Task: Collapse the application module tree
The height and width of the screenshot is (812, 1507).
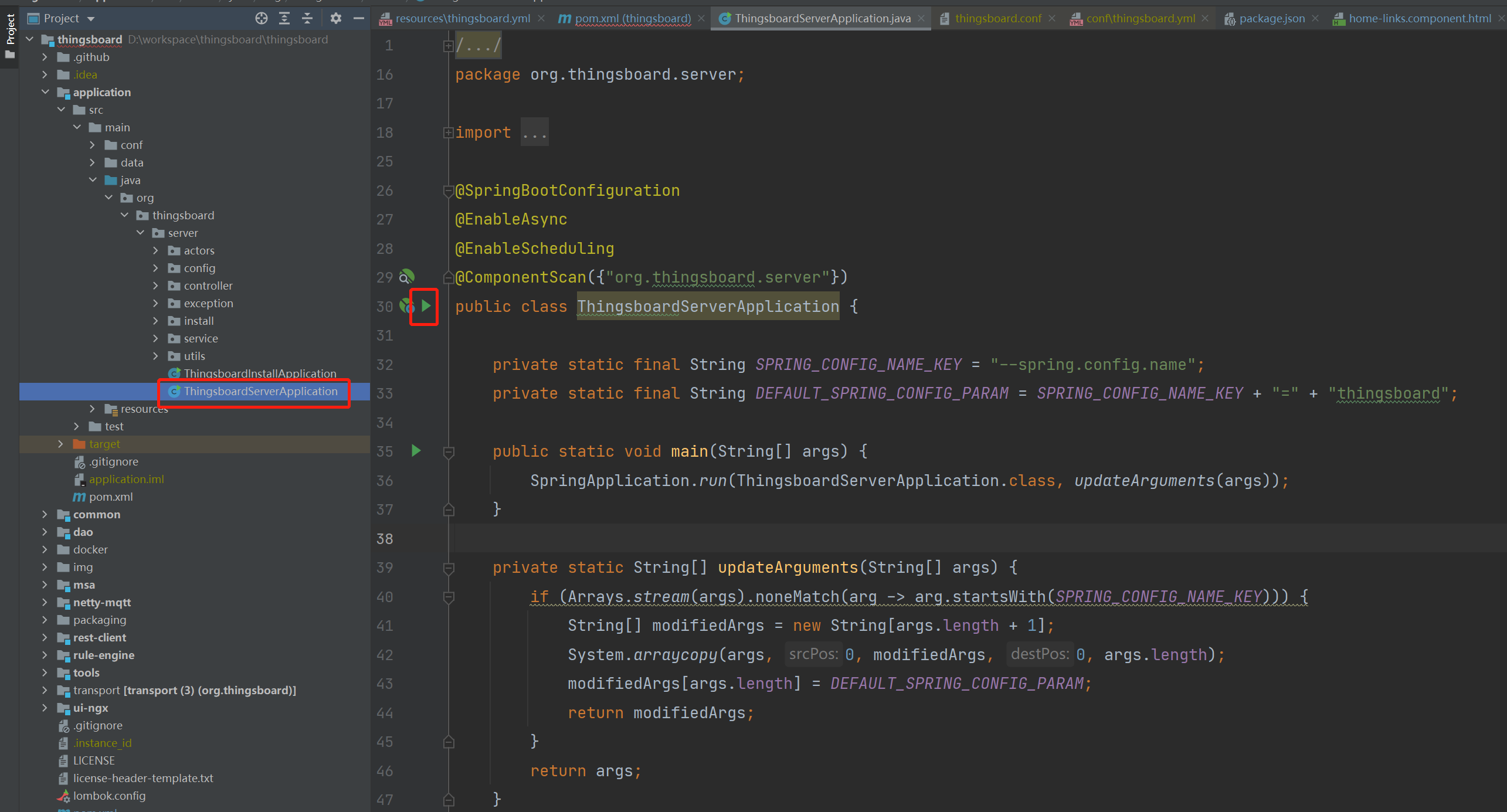Action: pos(45,92)
